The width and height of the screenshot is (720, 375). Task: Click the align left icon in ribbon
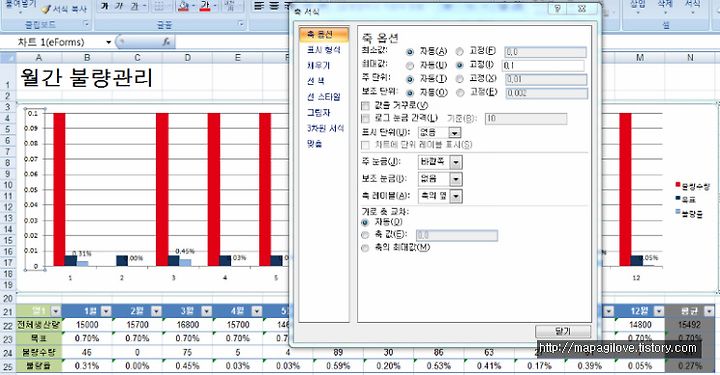pyautogui.click(x=259, y=6)
